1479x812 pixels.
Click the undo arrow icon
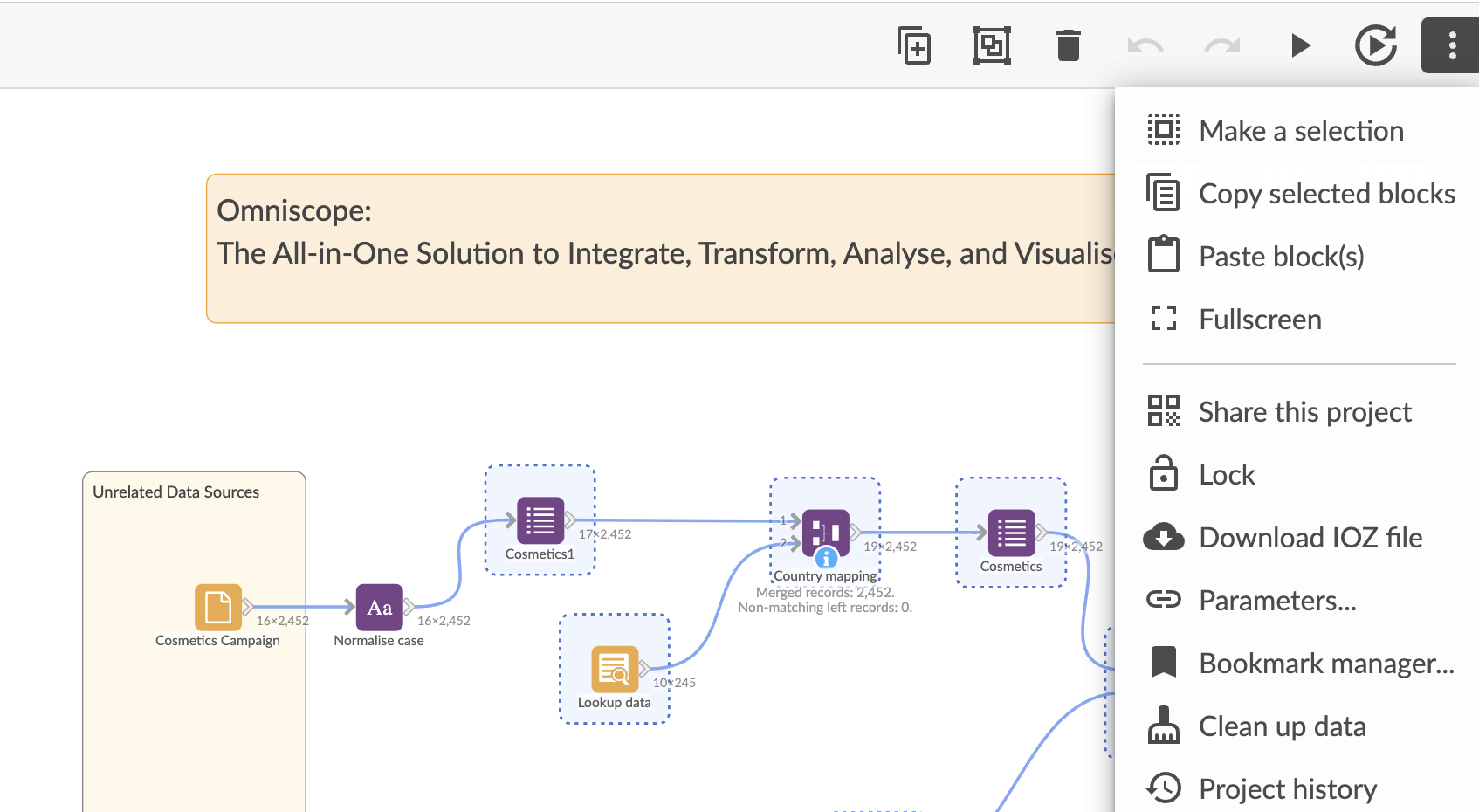click(1145, 45)
